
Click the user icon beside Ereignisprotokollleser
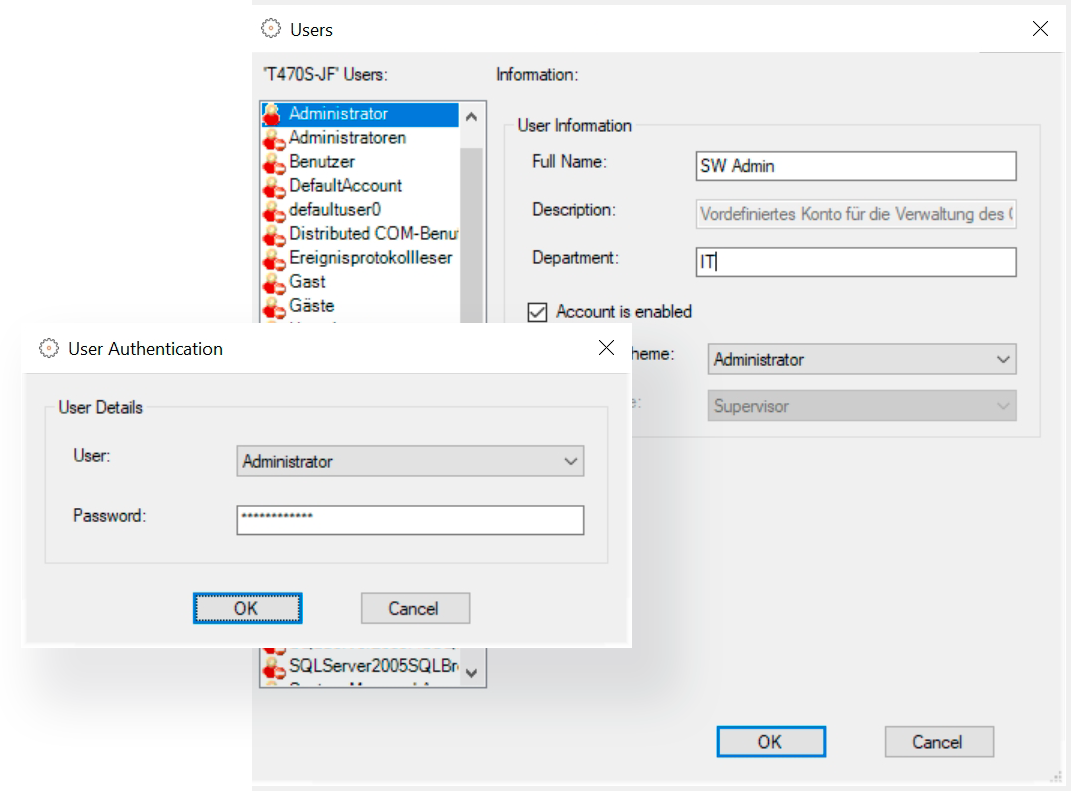point(276,258)
